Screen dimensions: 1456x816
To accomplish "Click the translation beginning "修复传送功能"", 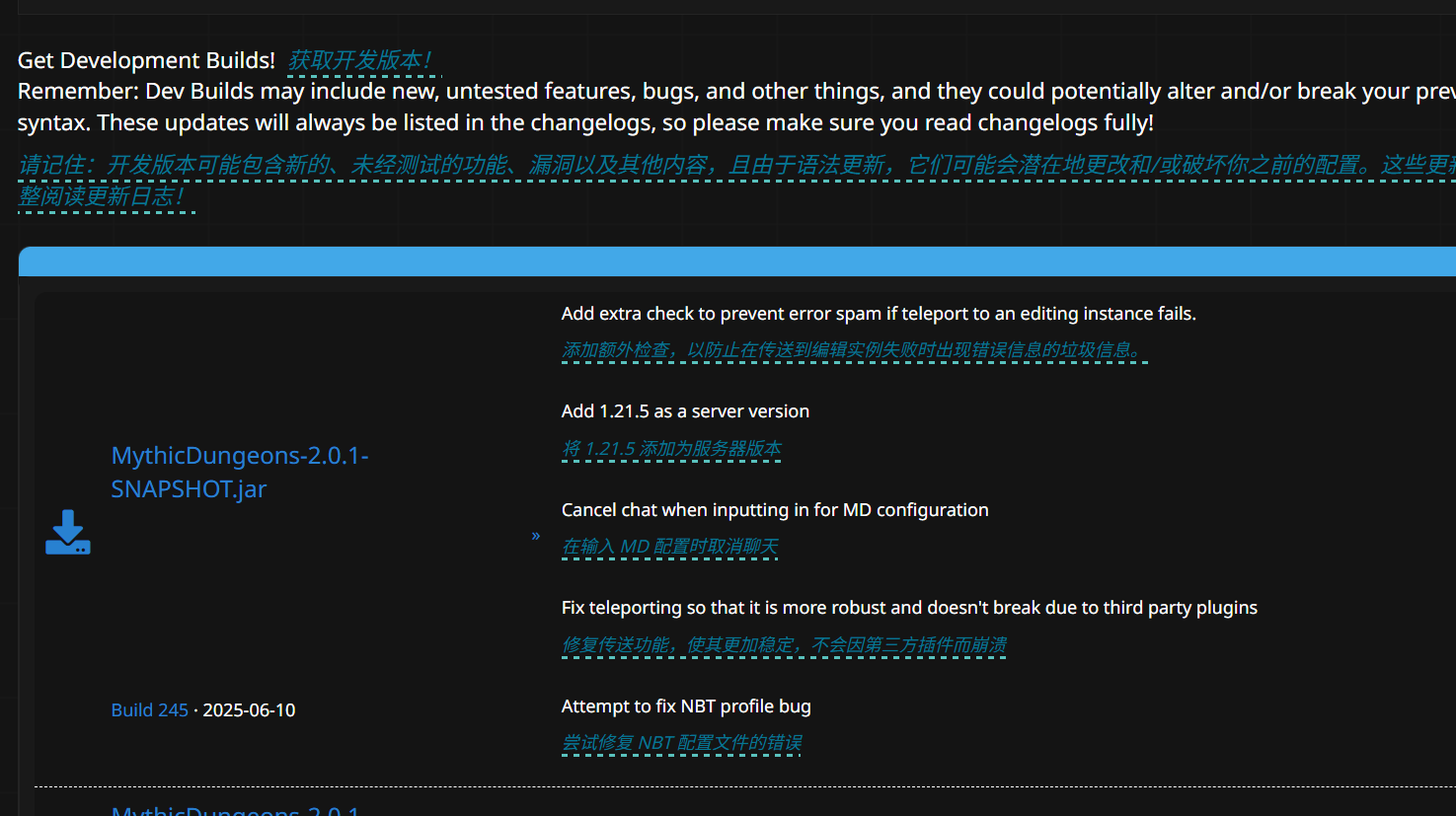I will click(784, 645).
